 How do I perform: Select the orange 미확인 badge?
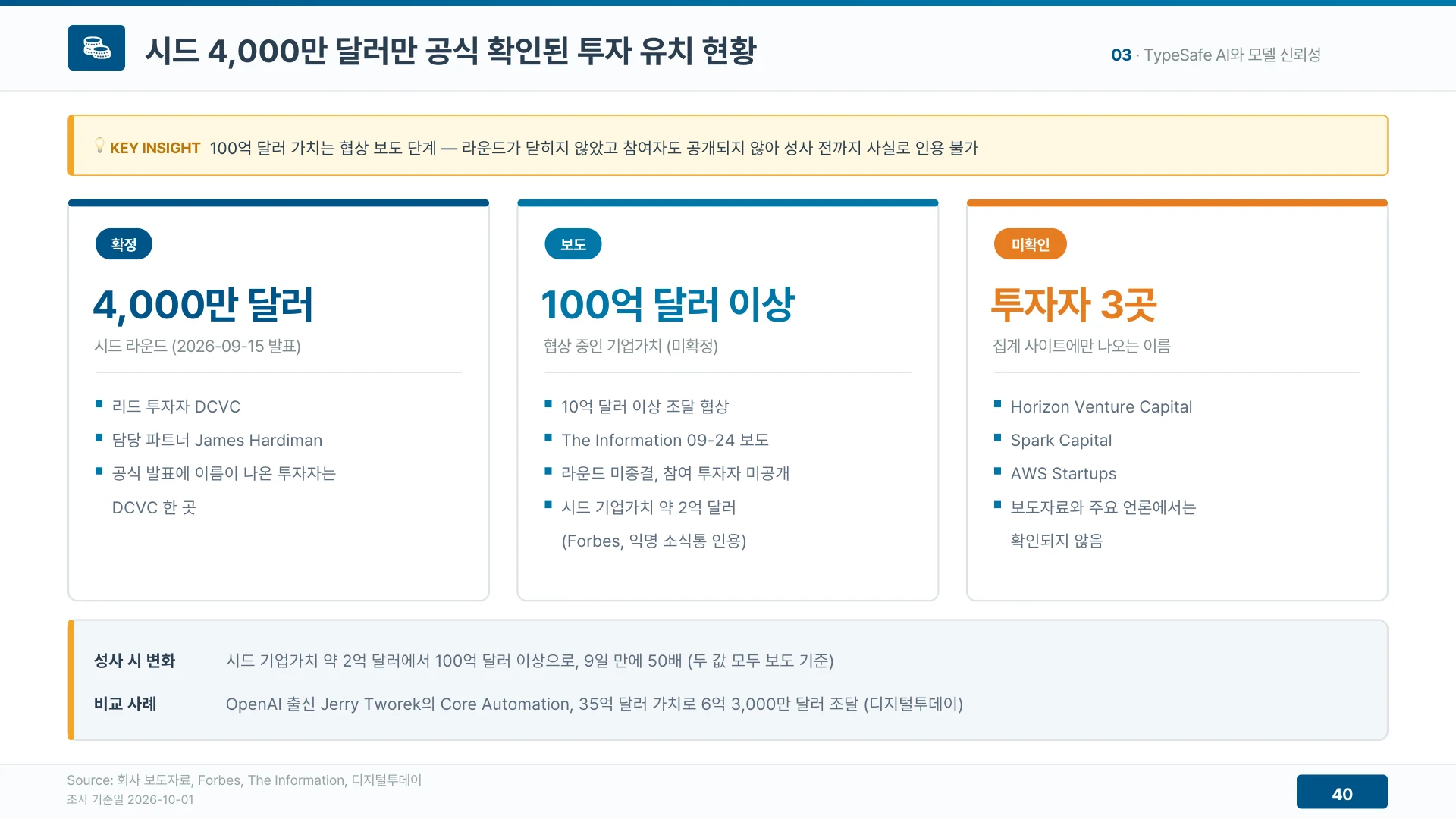click(x=1031, y=244)
